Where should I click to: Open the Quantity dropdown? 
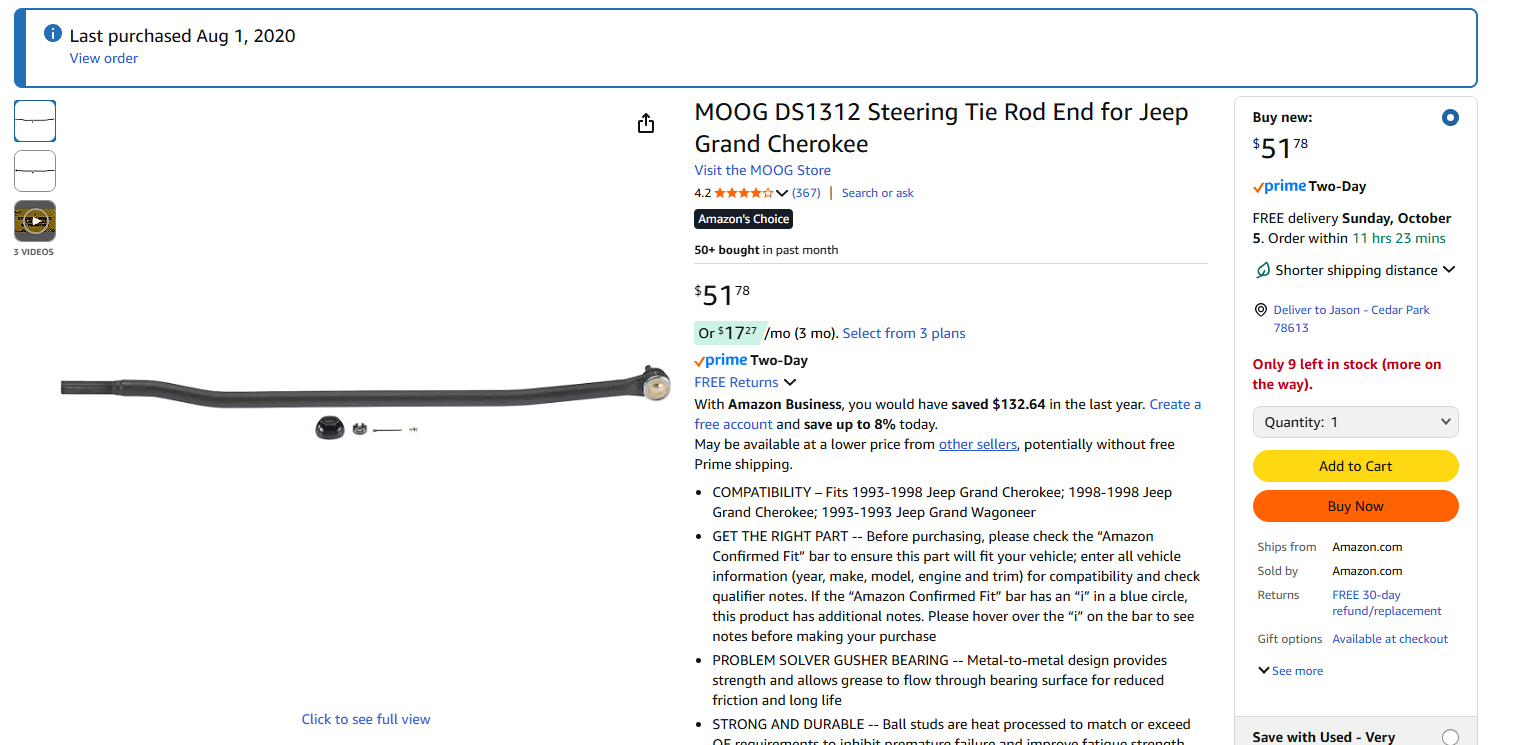point(1355,422)
